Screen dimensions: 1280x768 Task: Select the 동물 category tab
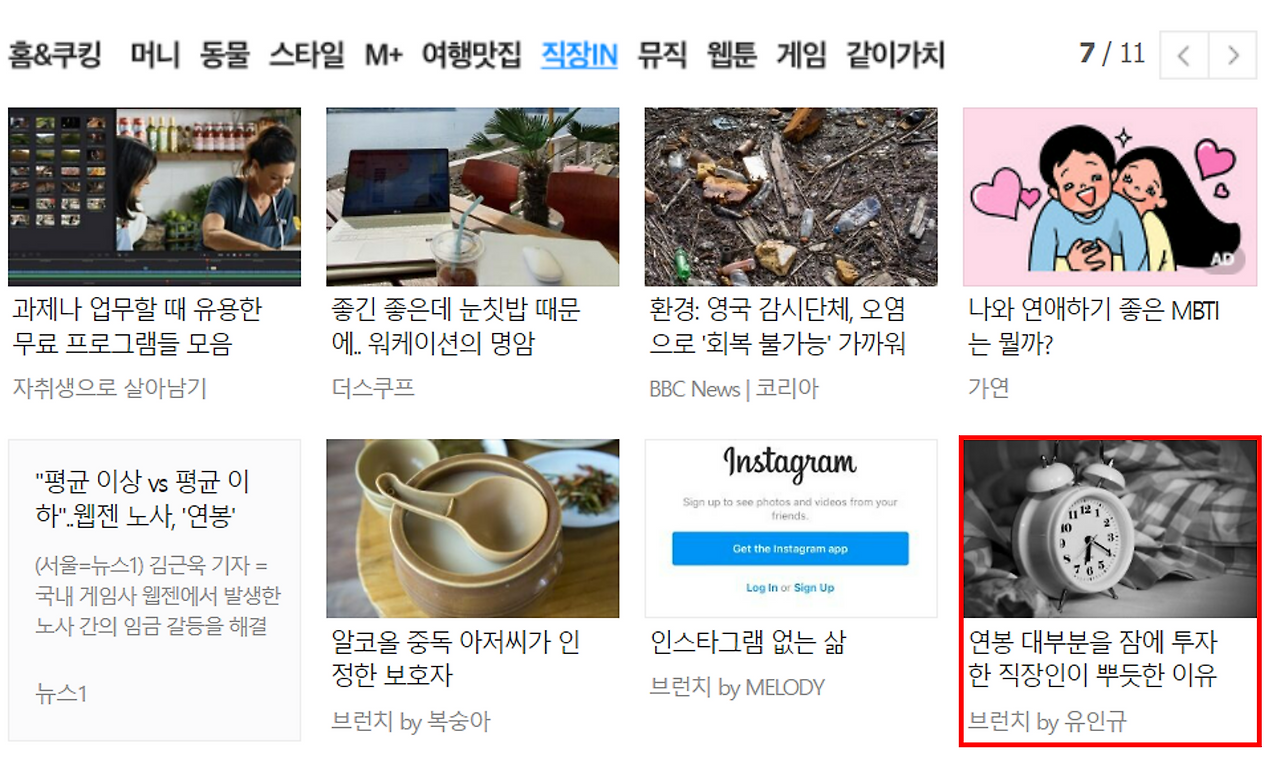(x=224, y=54)
